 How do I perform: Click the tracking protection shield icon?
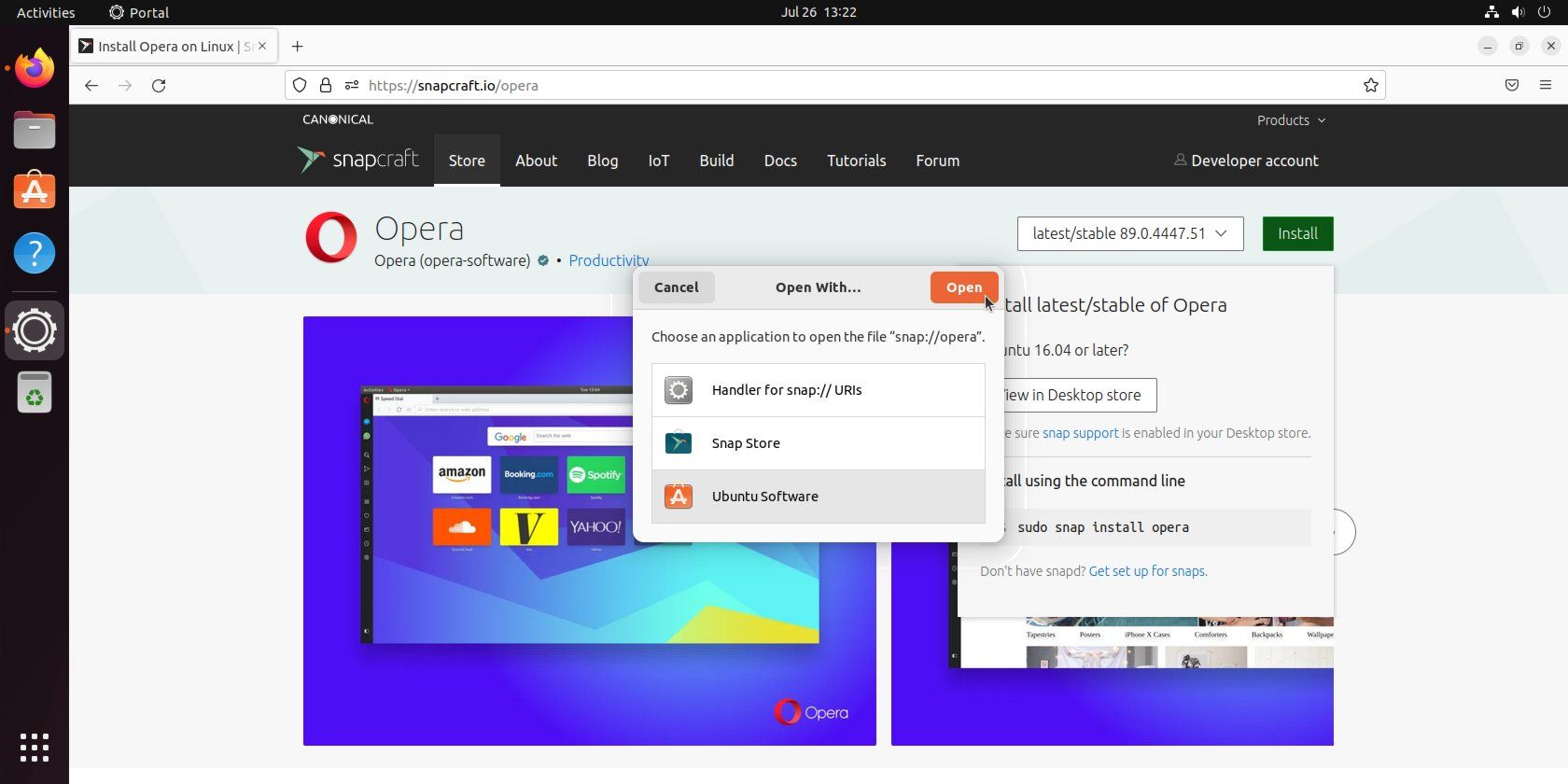300,85
